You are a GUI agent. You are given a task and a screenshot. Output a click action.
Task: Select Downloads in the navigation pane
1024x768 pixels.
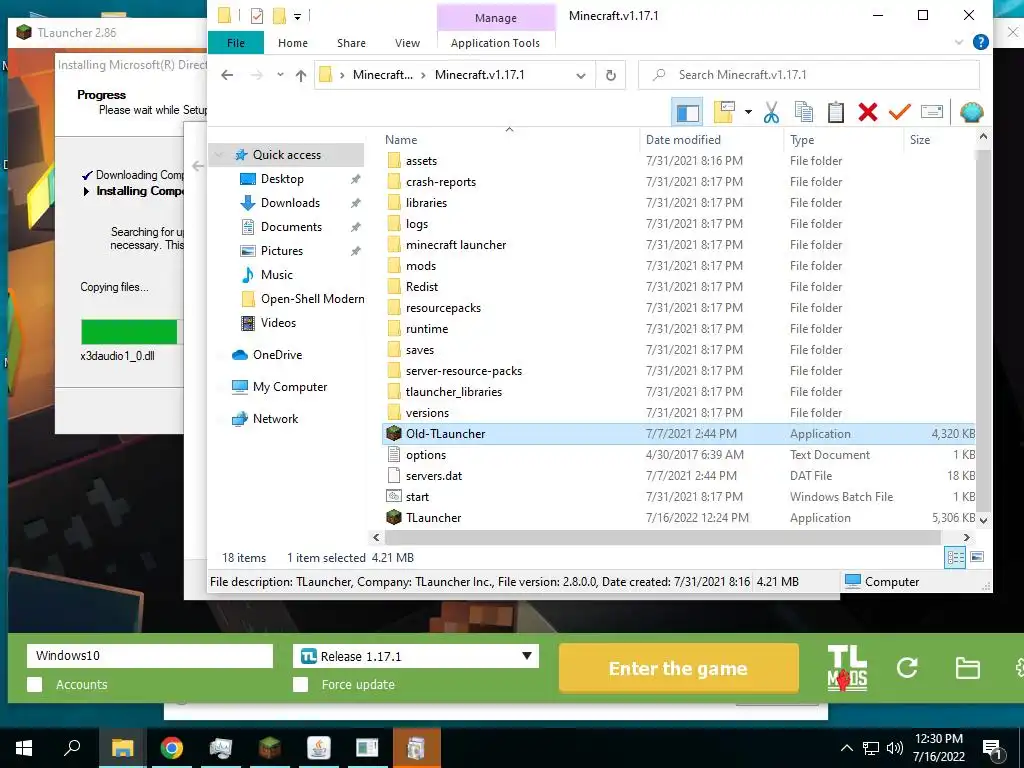pyautogui.click(x=291, y=203)
